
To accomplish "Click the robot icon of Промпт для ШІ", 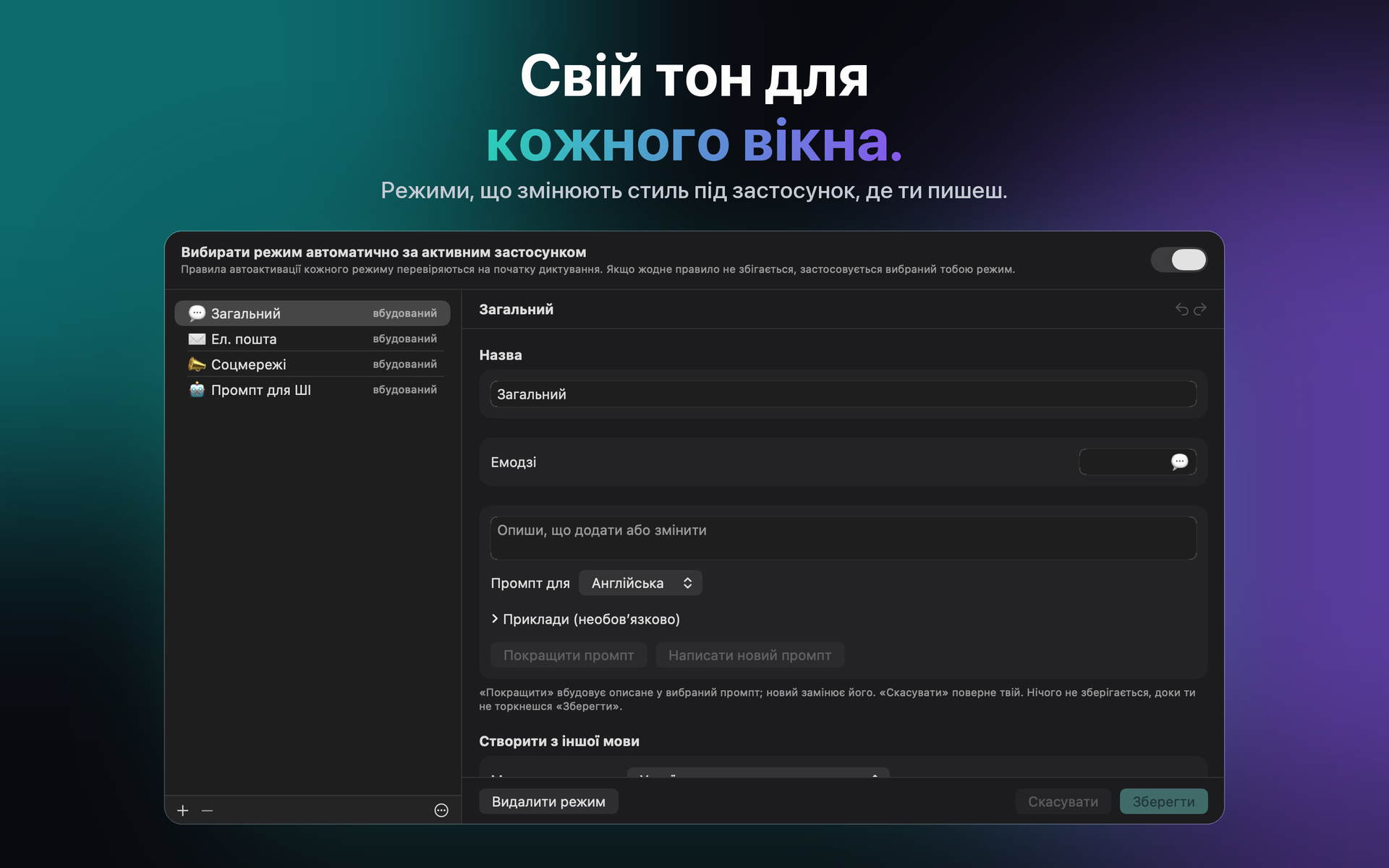I will click(x=197, y=389).
